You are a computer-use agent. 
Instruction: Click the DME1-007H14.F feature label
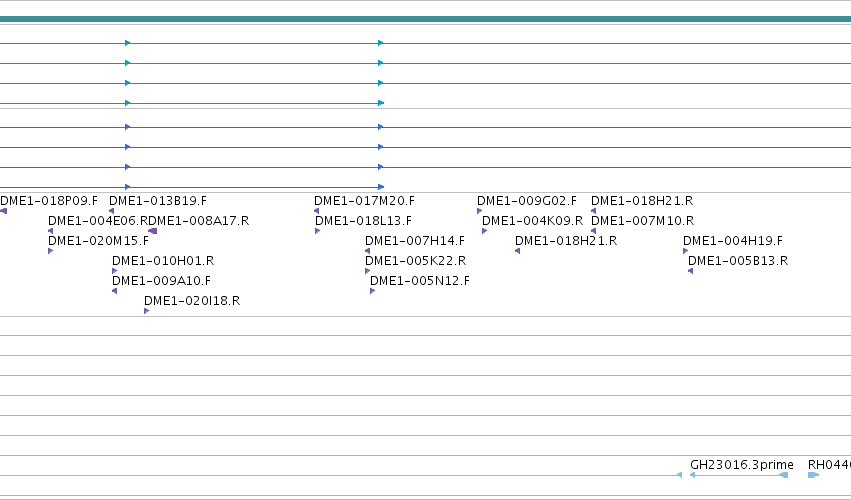point(415,241)
